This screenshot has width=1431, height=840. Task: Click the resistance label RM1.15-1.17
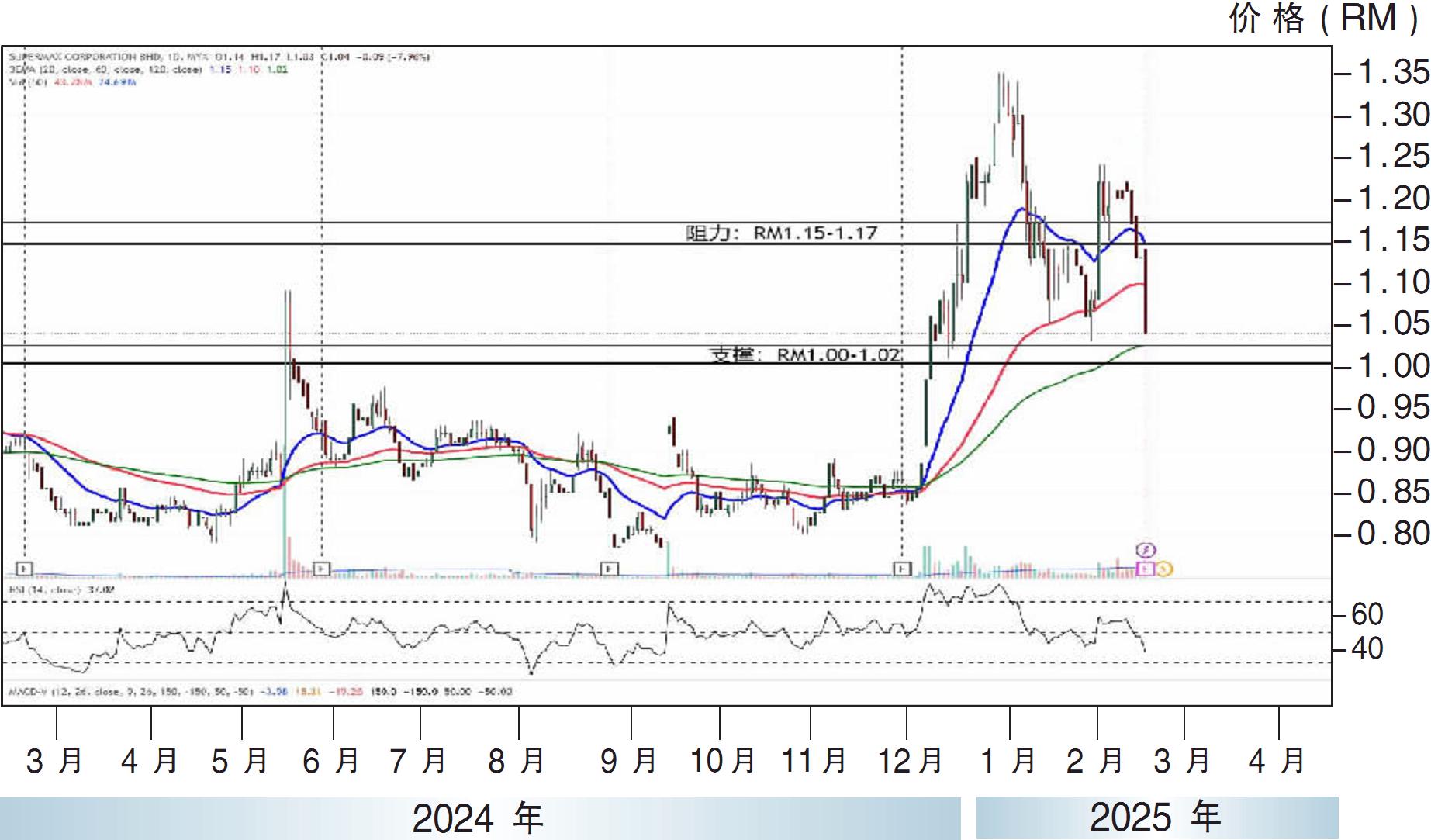click(x=782, y=233)
